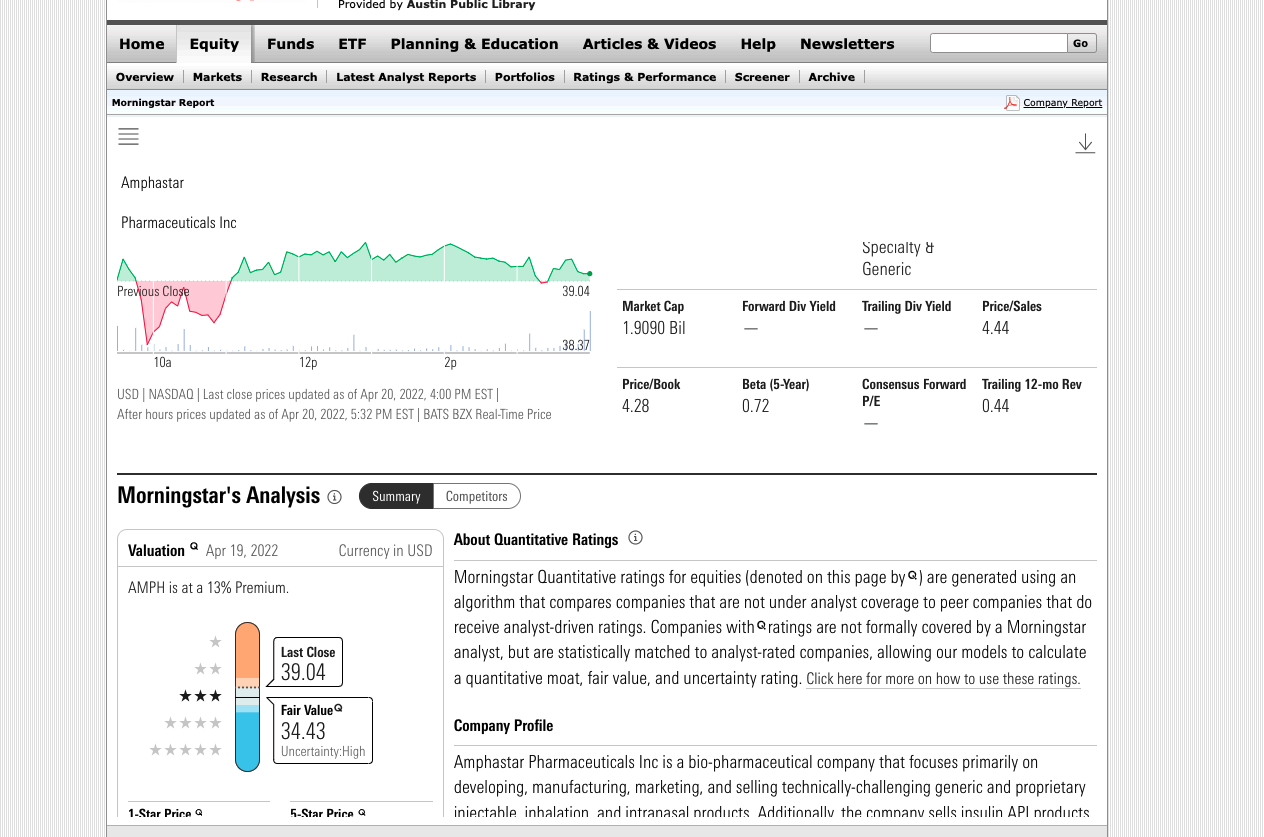Click the 'AMPH is at a 13% Premium.' text
Image resolution: width=1264 pixels, height=837 pixels.
point(208,588)
